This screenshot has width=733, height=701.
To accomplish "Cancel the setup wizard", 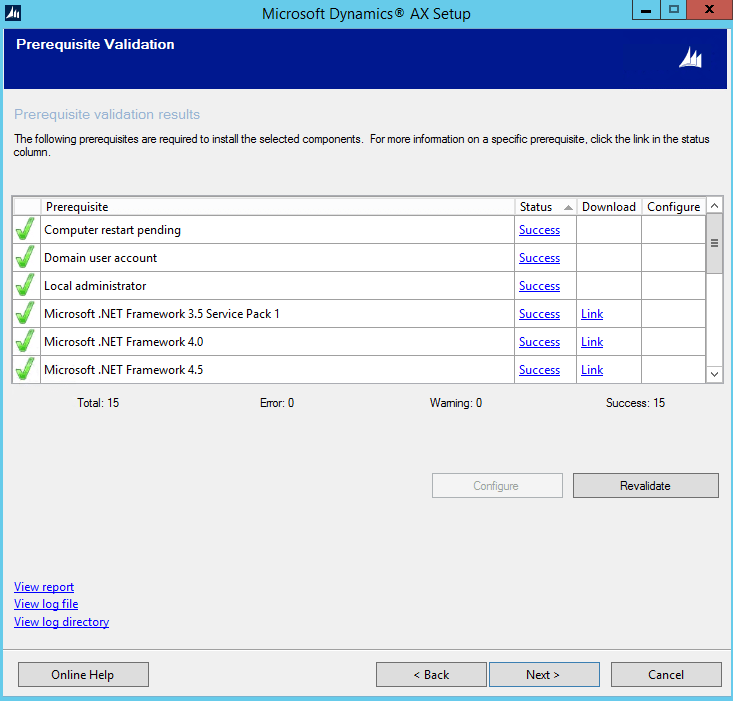I will [666, 674].
